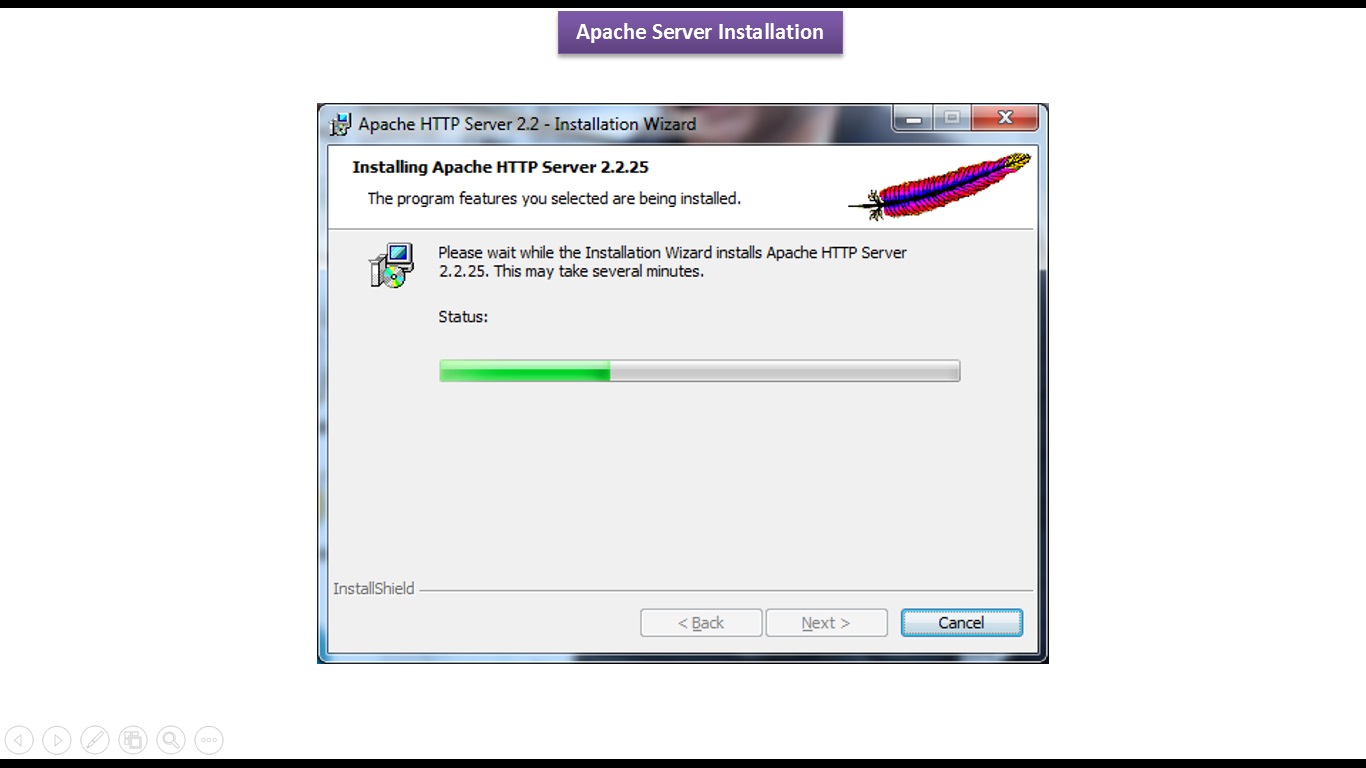Click the installer icon in title bar
Screen dimensions: 1366x768
pos(341,124)
